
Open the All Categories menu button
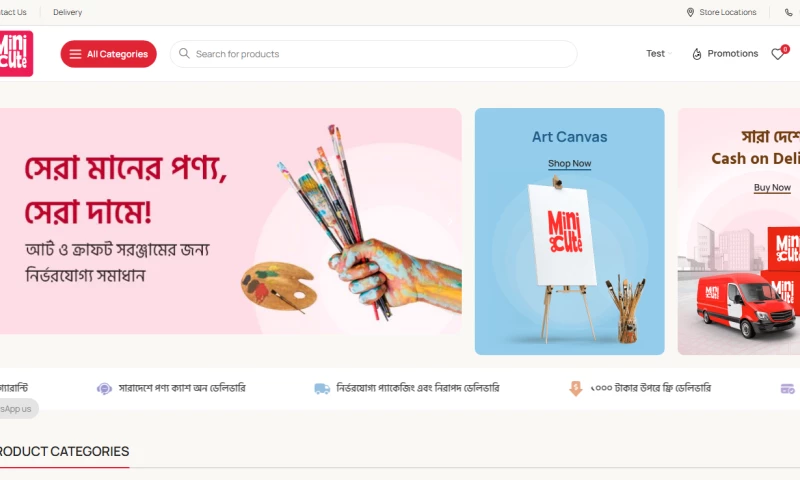pyautogui.click(x=109, y=54)
